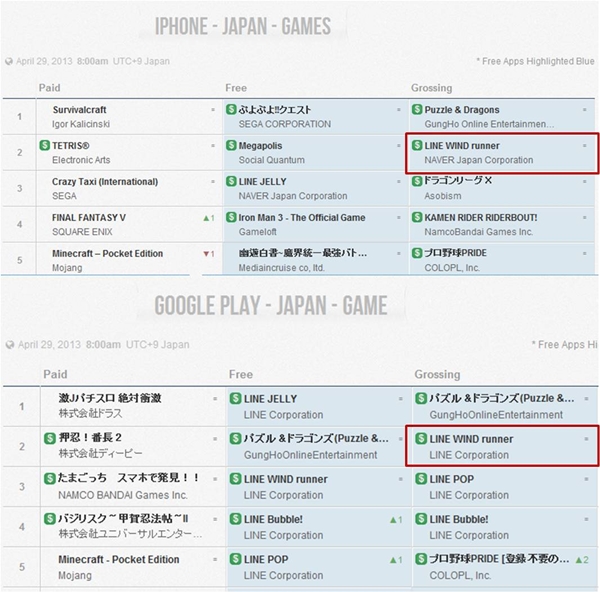Image resolution: width=600 pixels, height=592 pixels.
Task: Select the Grossing column header of the iPhone chart
Action: click(432, 88)
